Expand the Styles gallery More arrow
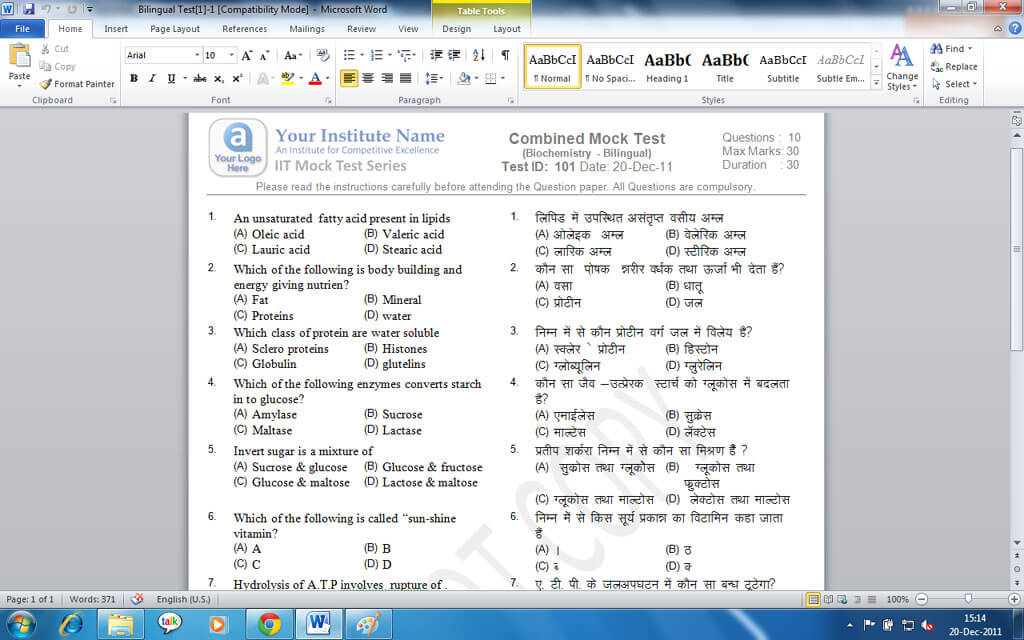Image resolution: width=1024 pixels, height=640 pixels. click(x=876, y=83)
